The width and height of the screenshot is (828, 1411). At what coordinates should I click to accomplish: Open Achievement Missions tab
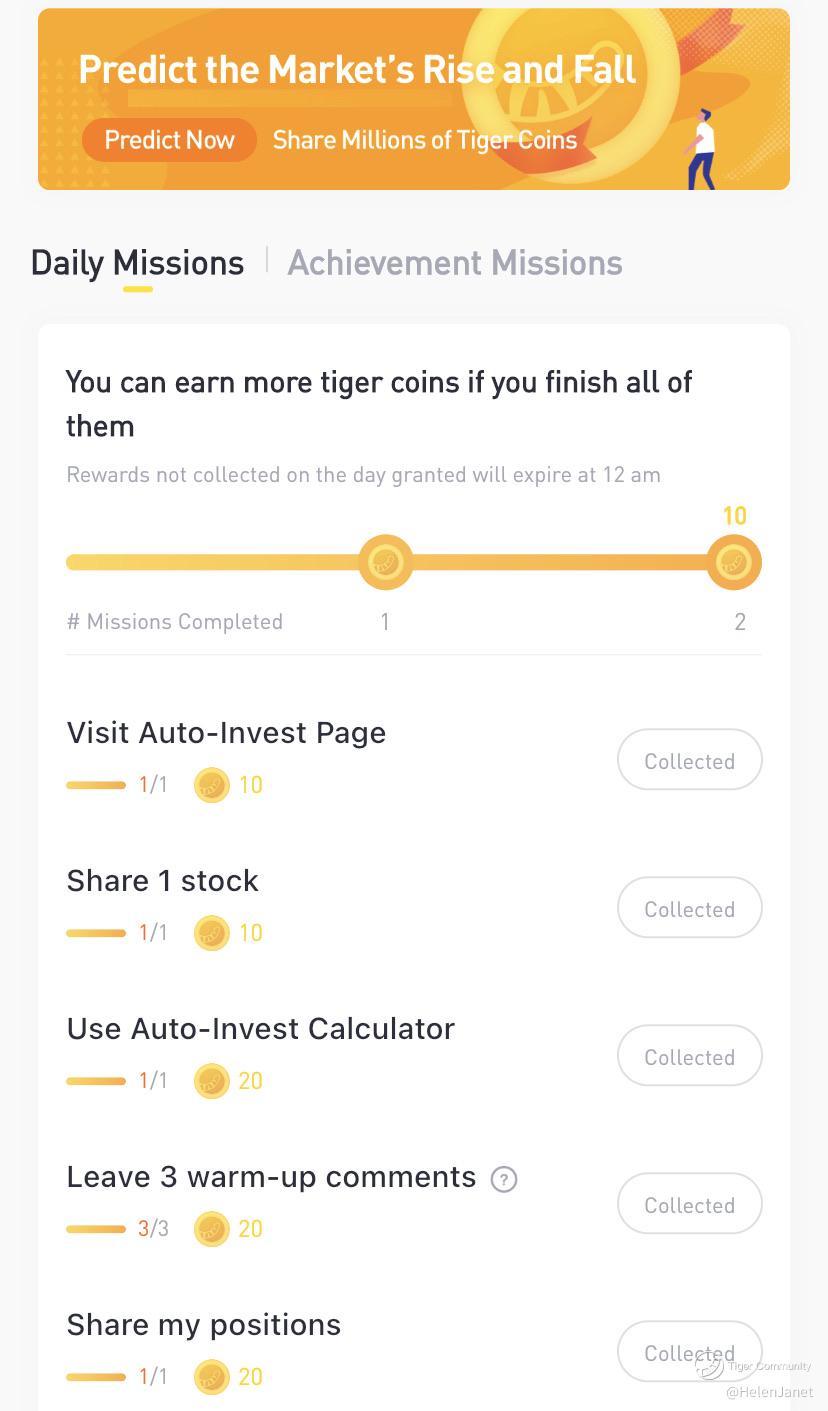[455, 263]
